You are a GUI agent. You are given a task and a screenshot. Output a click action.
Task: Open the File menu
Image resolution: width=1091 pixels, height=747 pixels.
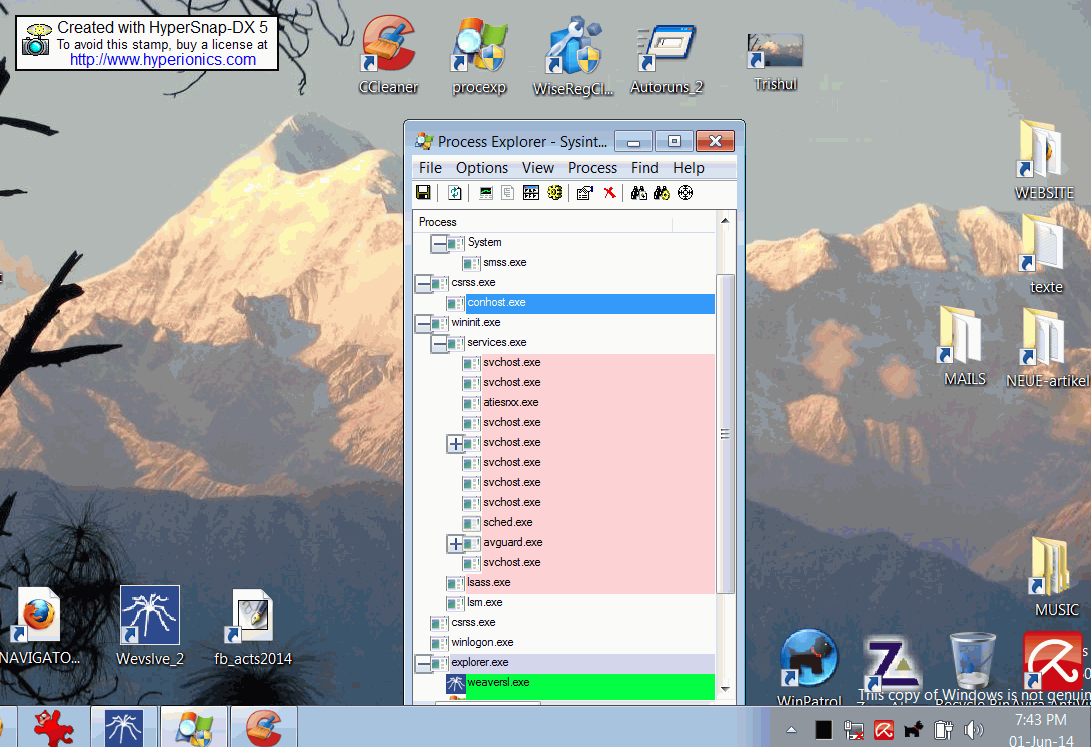(430, 168)
